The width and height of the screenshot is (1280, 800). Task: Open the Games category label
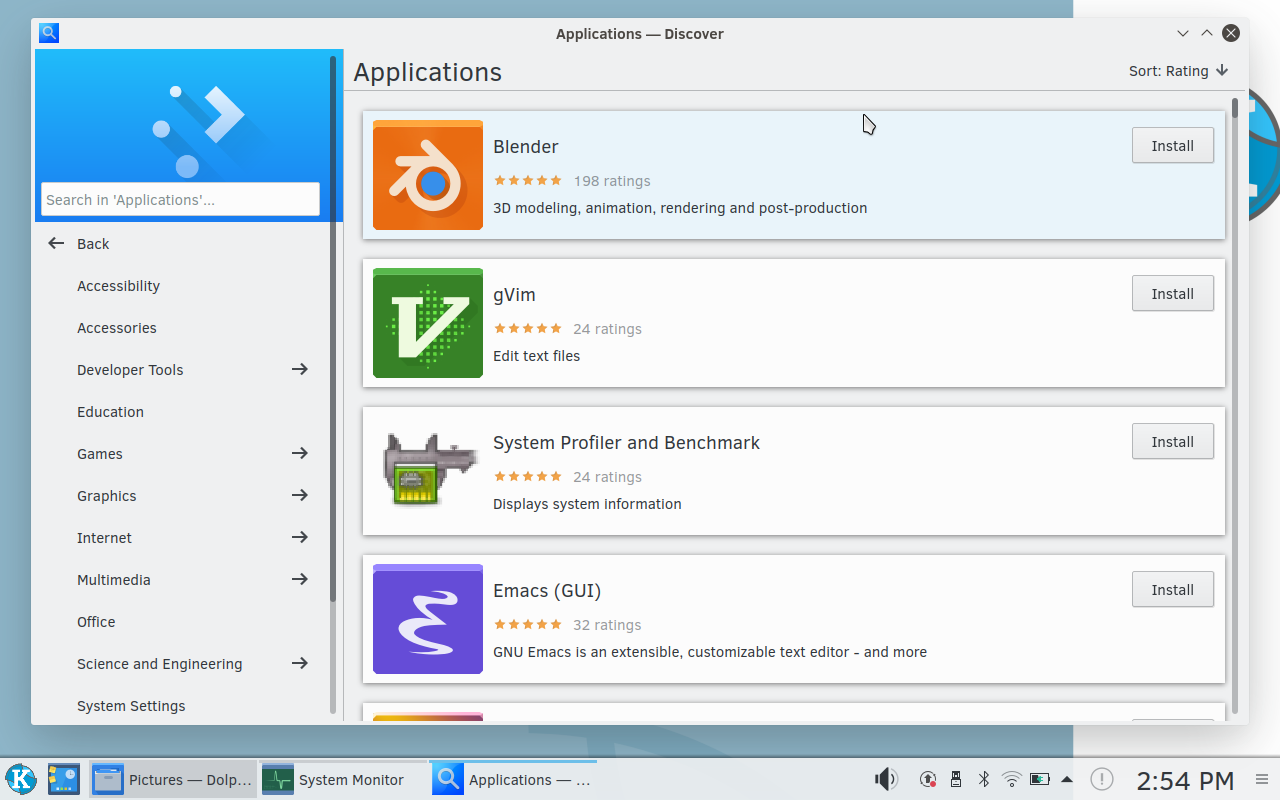100,454
